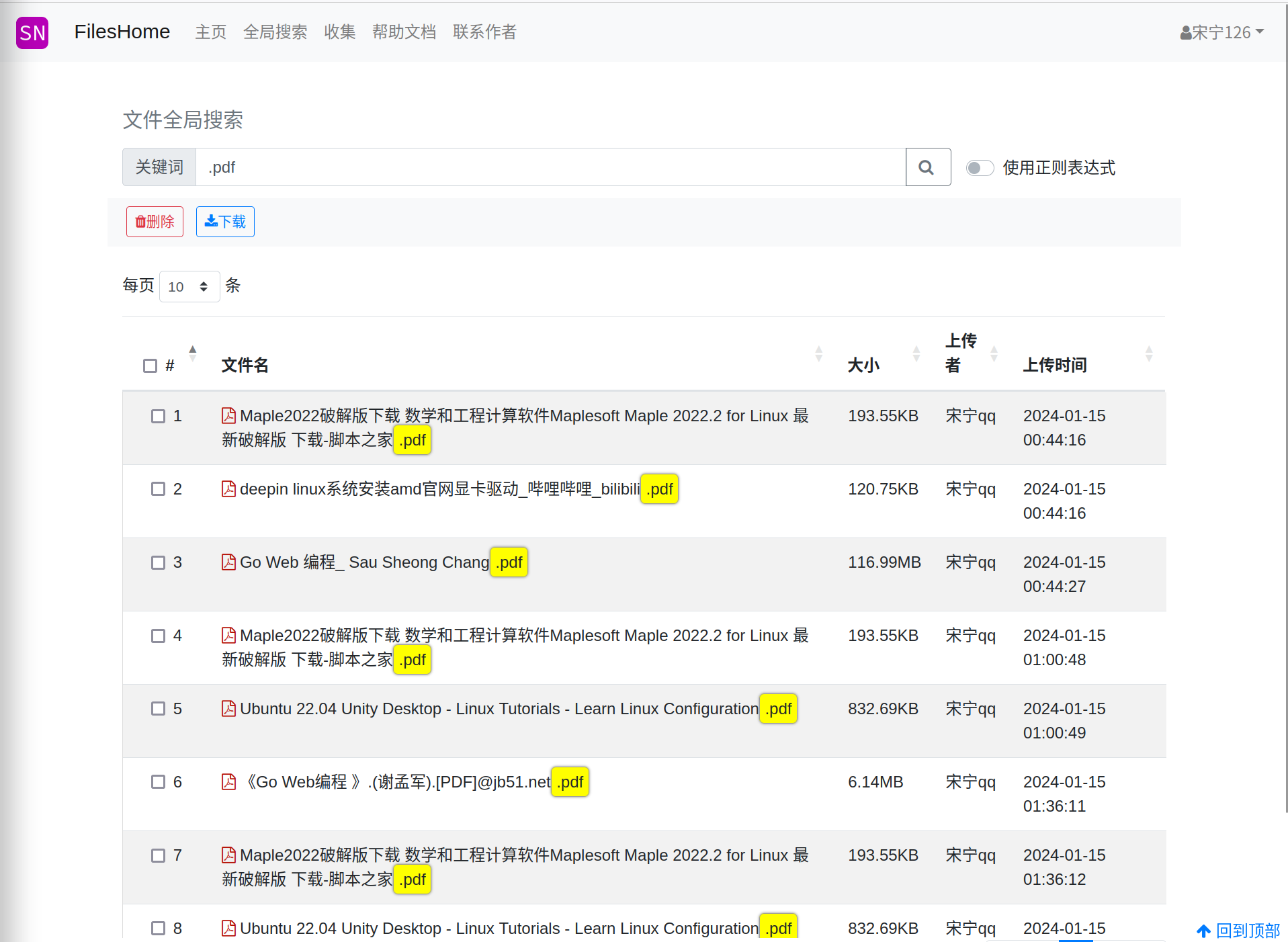Go to 主页 in the navbar
Screen dimensions: 1288x942
pos(210,32)
